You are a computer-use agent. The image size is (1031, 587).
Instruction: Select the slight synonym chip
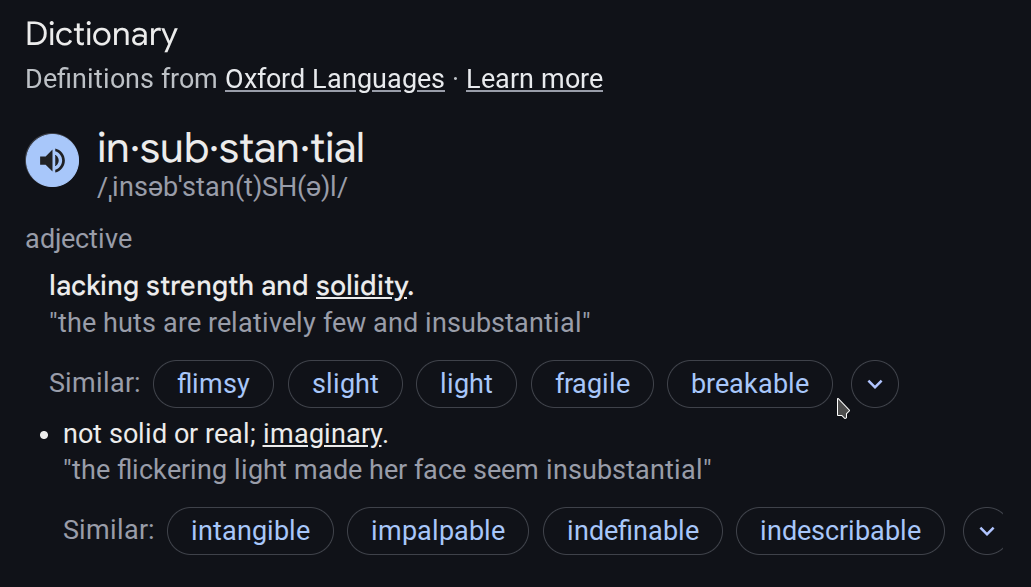tap(345, 384)
